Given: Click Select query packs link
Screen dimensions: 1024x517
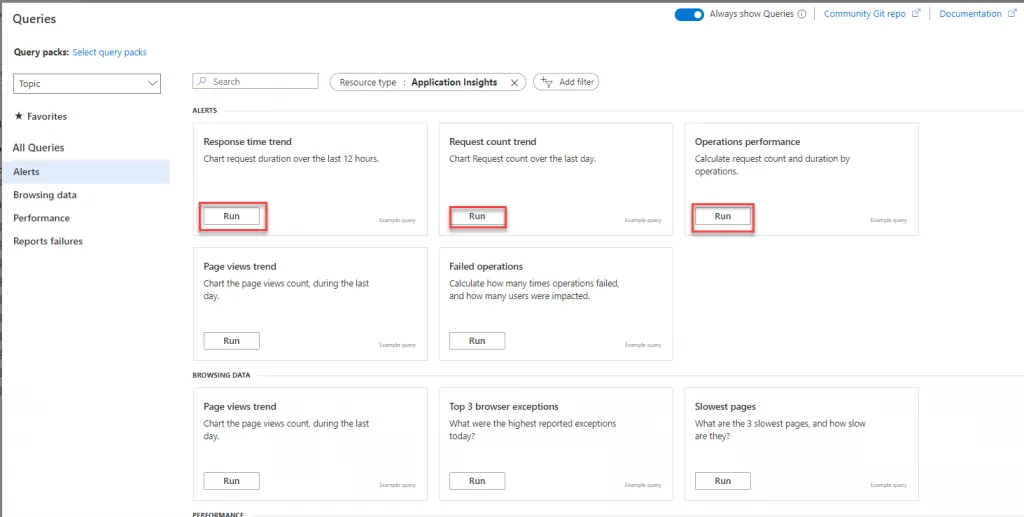Looking at the screenshot, I should [x=110, y=52].
